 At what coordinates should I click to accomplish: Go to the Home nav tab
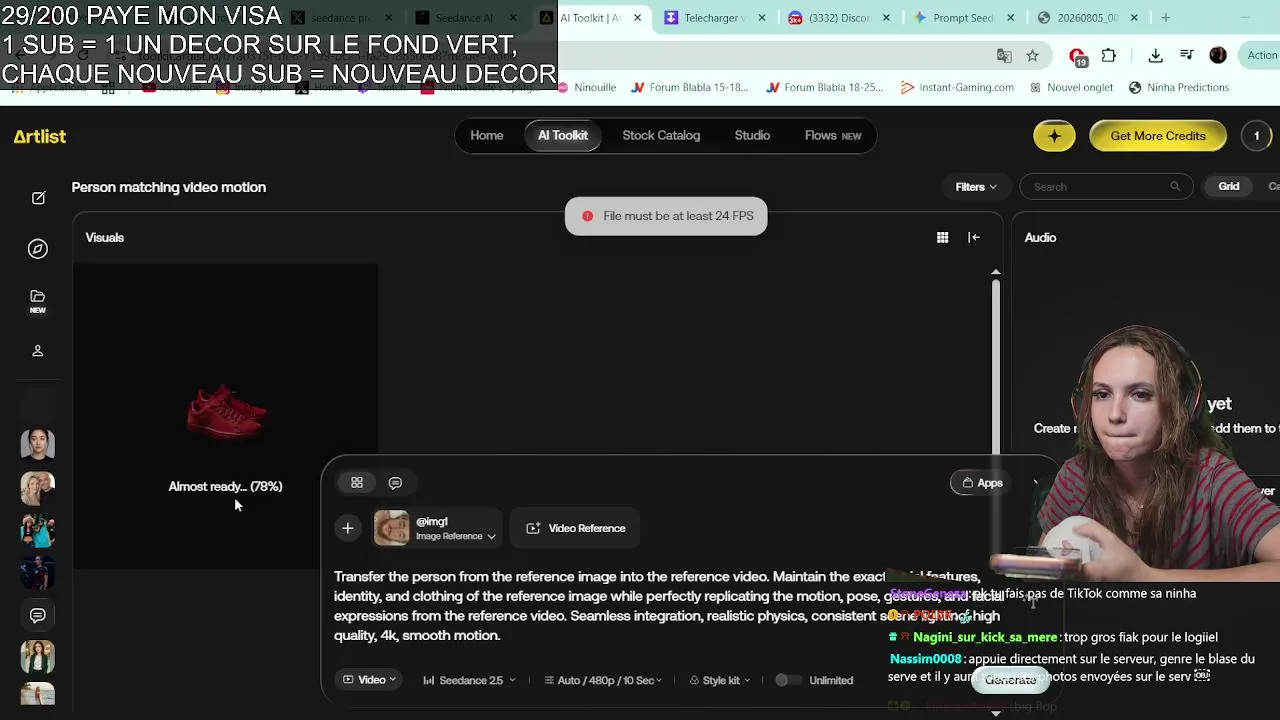point(487,136)
